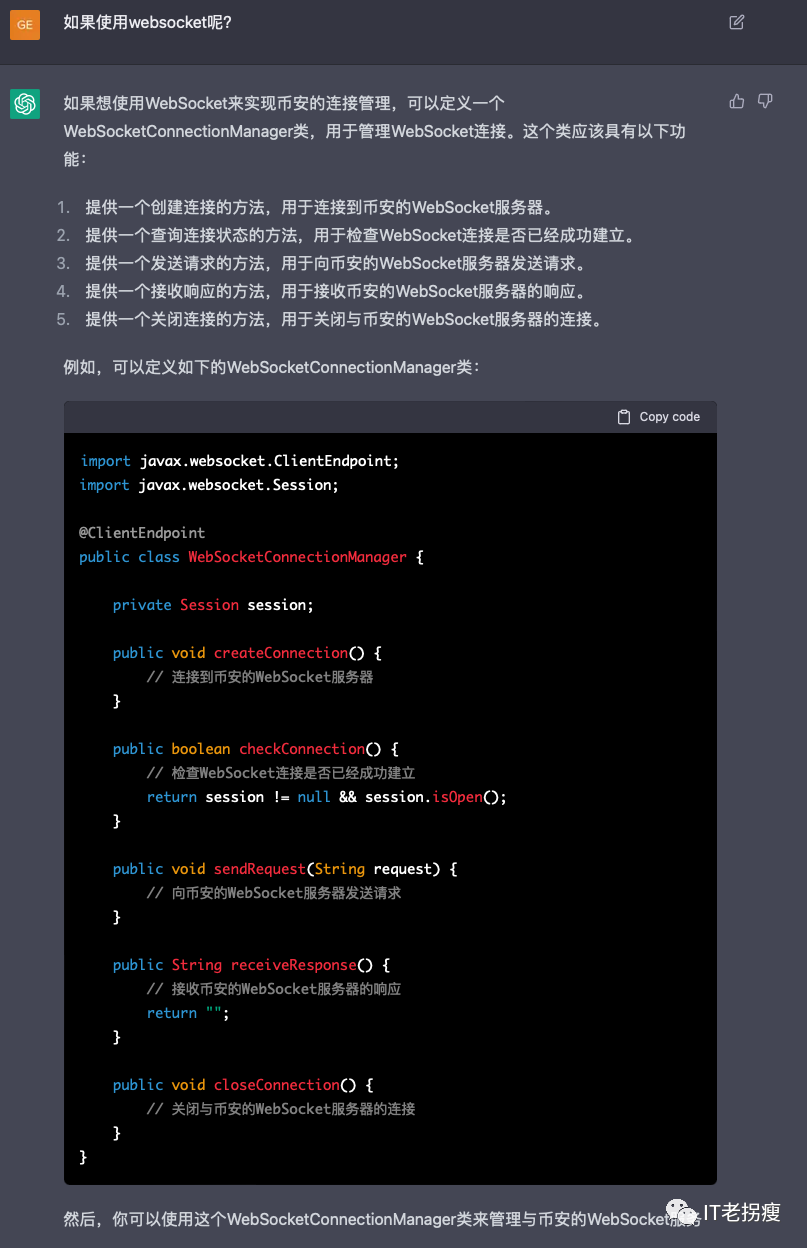Click the ChatGPT logo avatar

click(x=25, y=103)
